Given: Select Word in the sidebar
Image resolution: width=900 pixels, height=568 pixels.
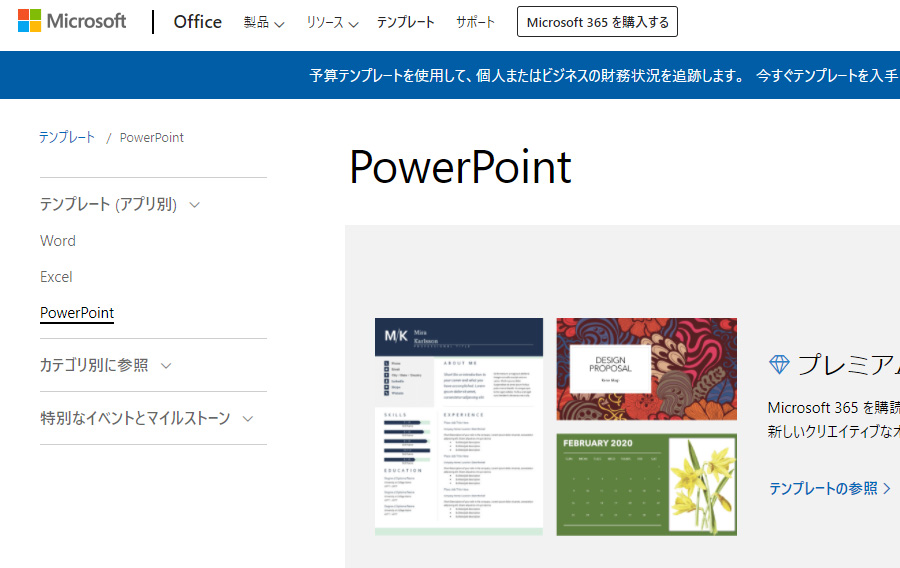Looking at the screenshot, I should 58,241.
